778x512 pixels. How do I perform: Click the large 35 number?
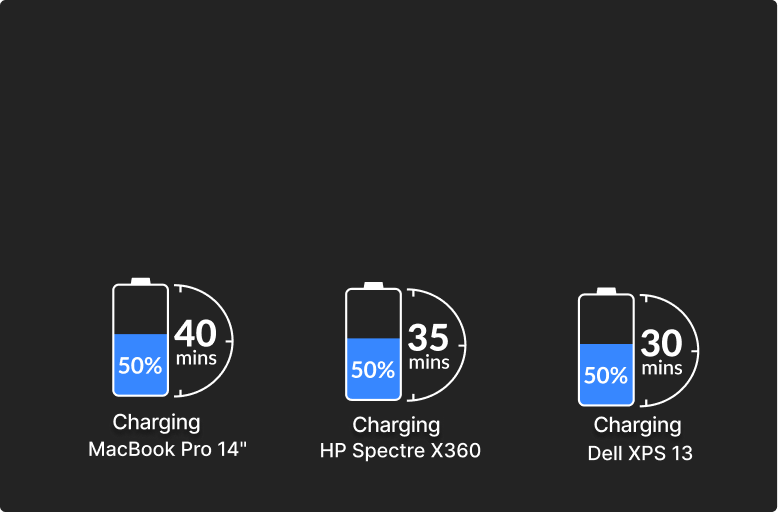click(x=428, y=337)
